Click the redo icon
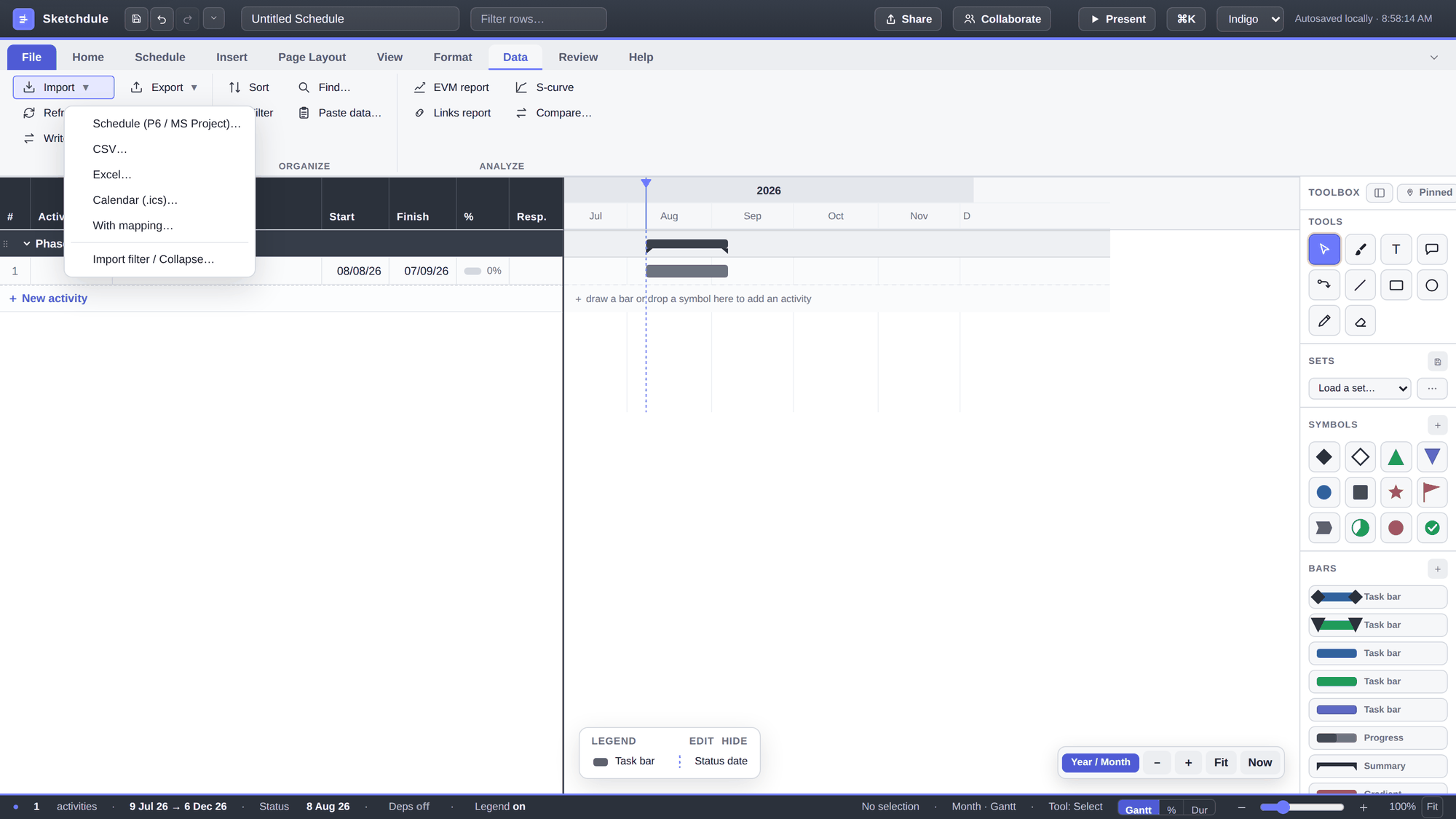This screenshot has height=819, width=1456. pyautogui.click(x=188, y=19)
